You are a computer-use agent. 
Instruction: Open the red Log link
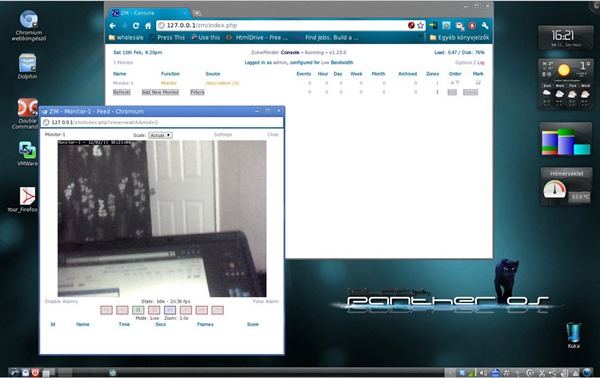(x=481, y=62)
